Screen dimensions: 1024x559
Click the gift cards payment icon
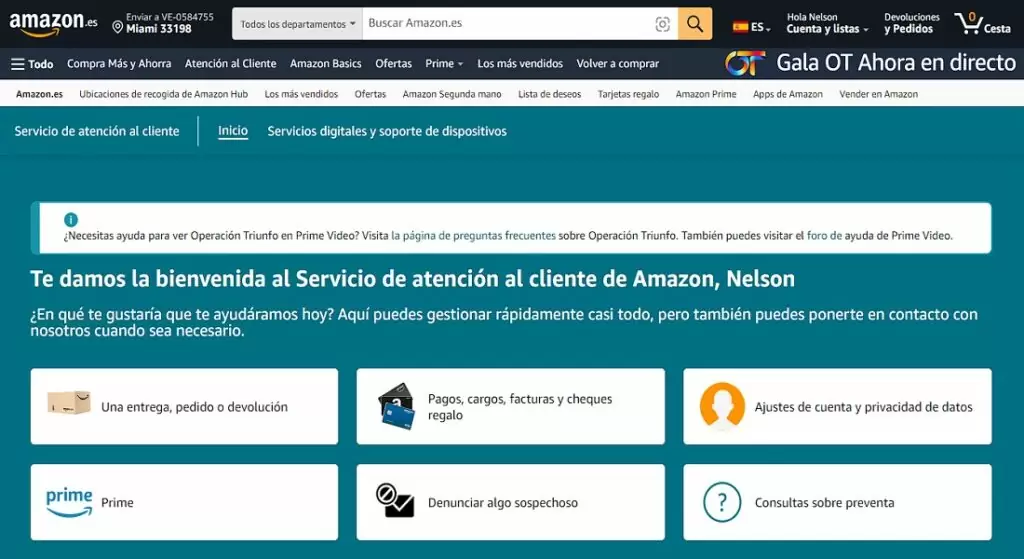[x=396, y=406]
